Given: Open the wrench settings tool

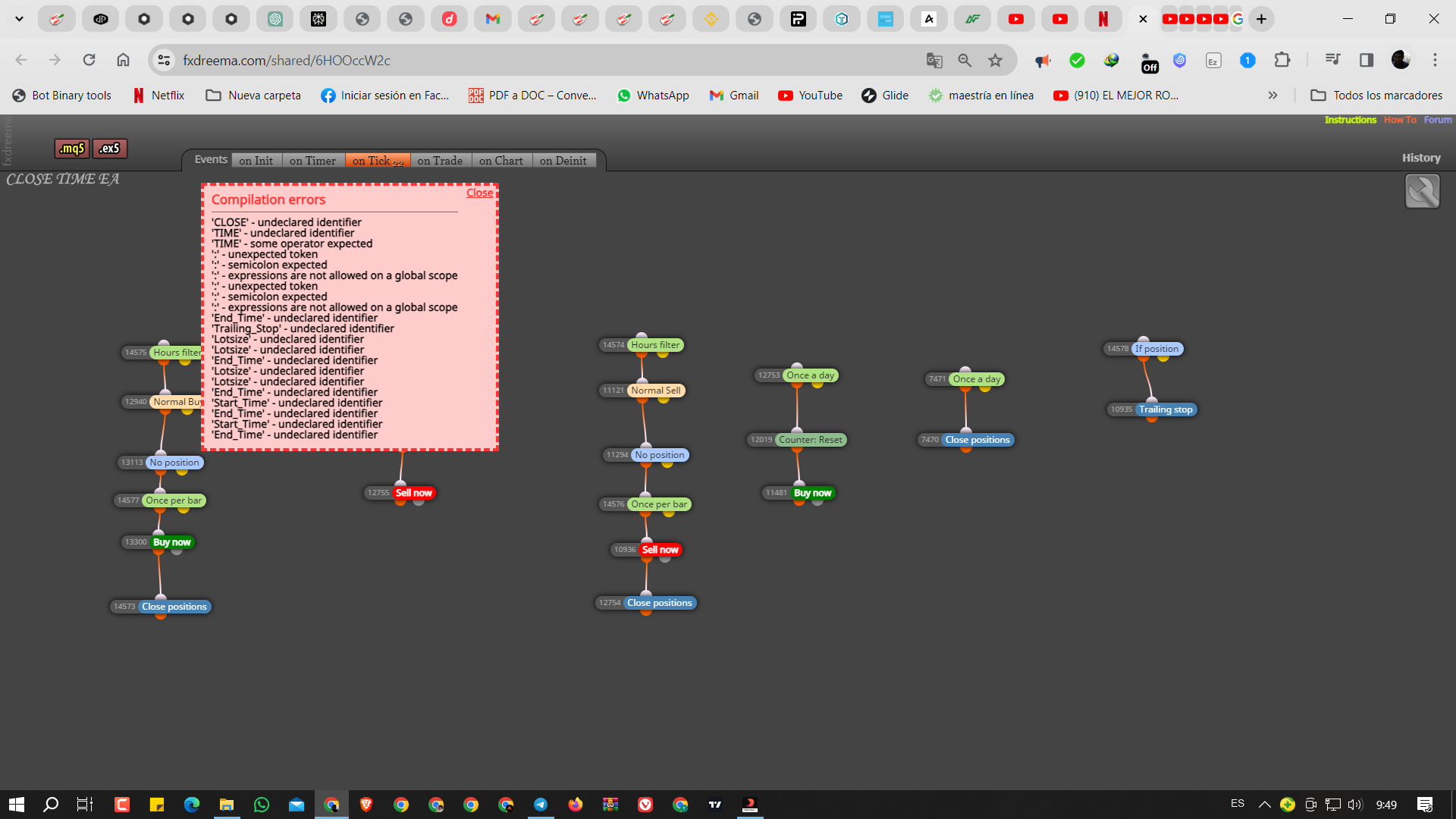Looking at the screenshot, I should tap(1422, 191).
